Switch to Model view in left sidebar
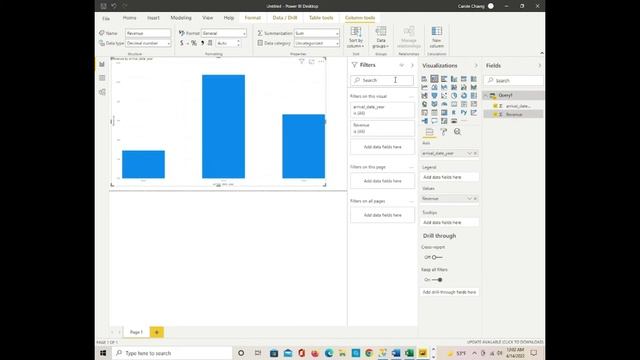The width and height of the screenshot is (640, 360). [x=102, y=92]
